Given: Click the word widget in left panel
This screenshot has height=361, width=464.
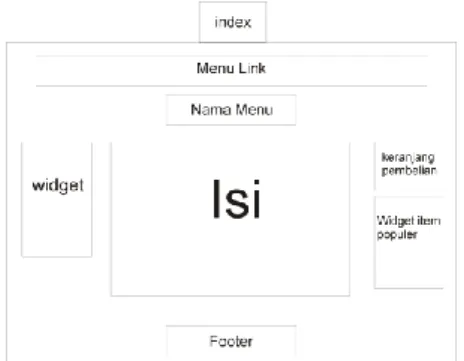Looking at the screenshot, I should click(58, 186).
